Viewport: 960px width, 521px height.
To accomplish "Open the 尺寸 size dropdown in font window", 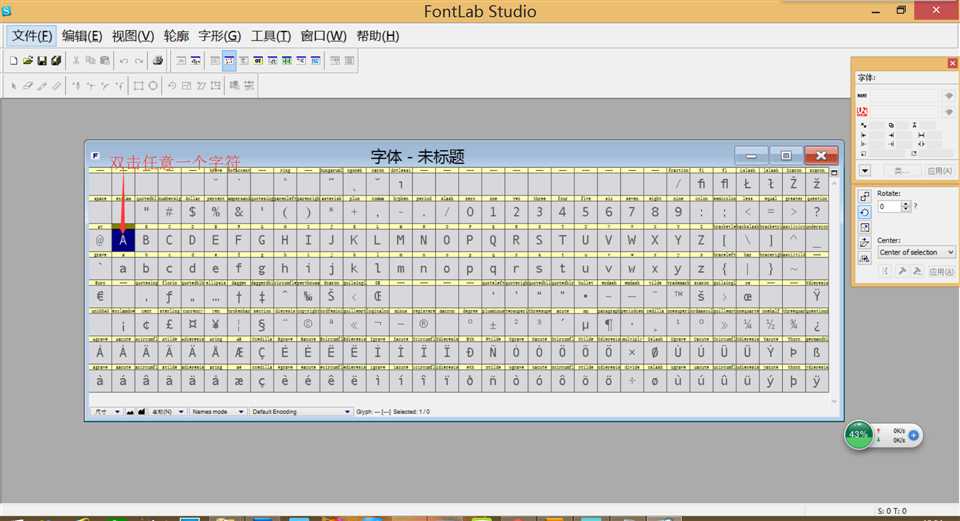I will (107, 412).
